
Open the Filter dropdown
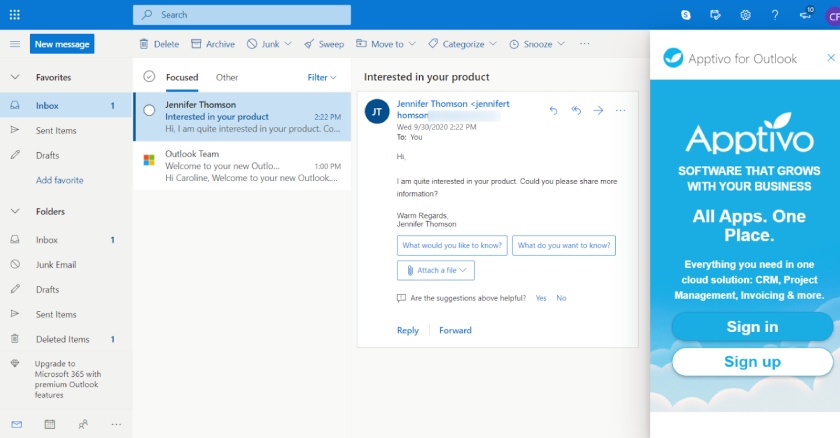point(322,77)
